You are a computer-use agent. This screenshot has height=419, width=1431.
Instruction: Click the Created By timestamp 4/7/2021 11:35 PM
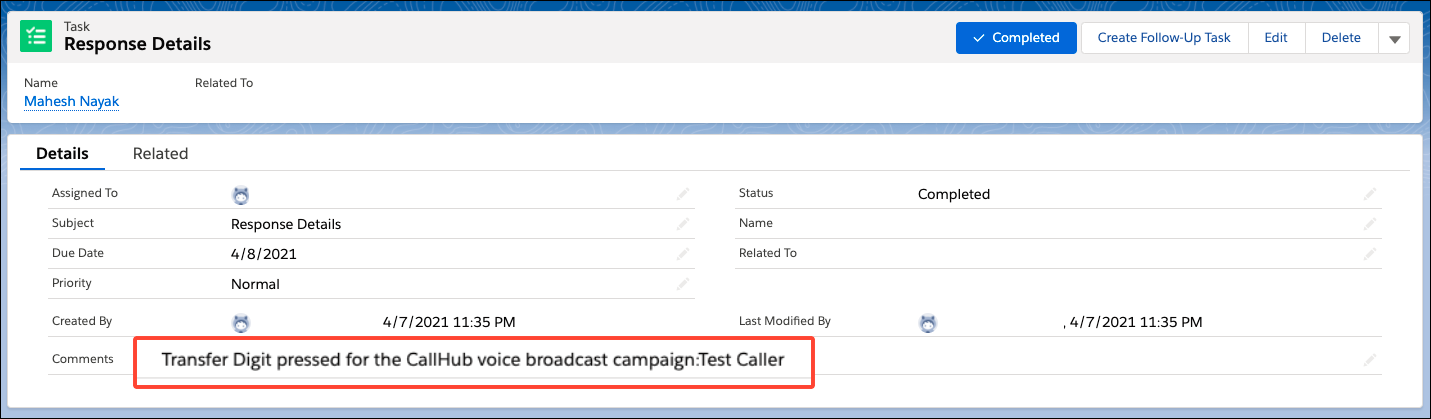449,322
